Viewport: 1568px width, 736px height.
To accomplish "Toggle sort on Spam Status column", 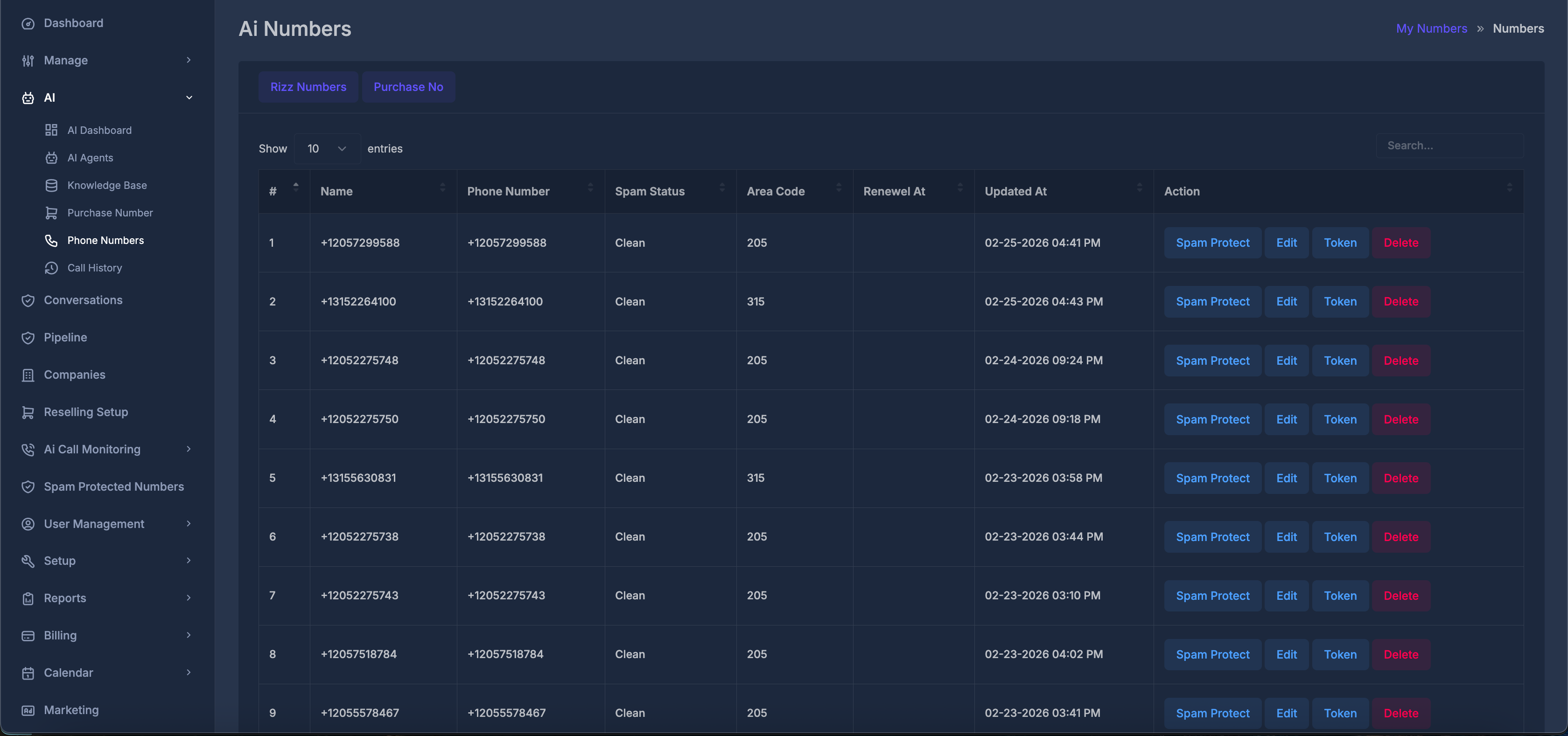I will coord(722,187).
